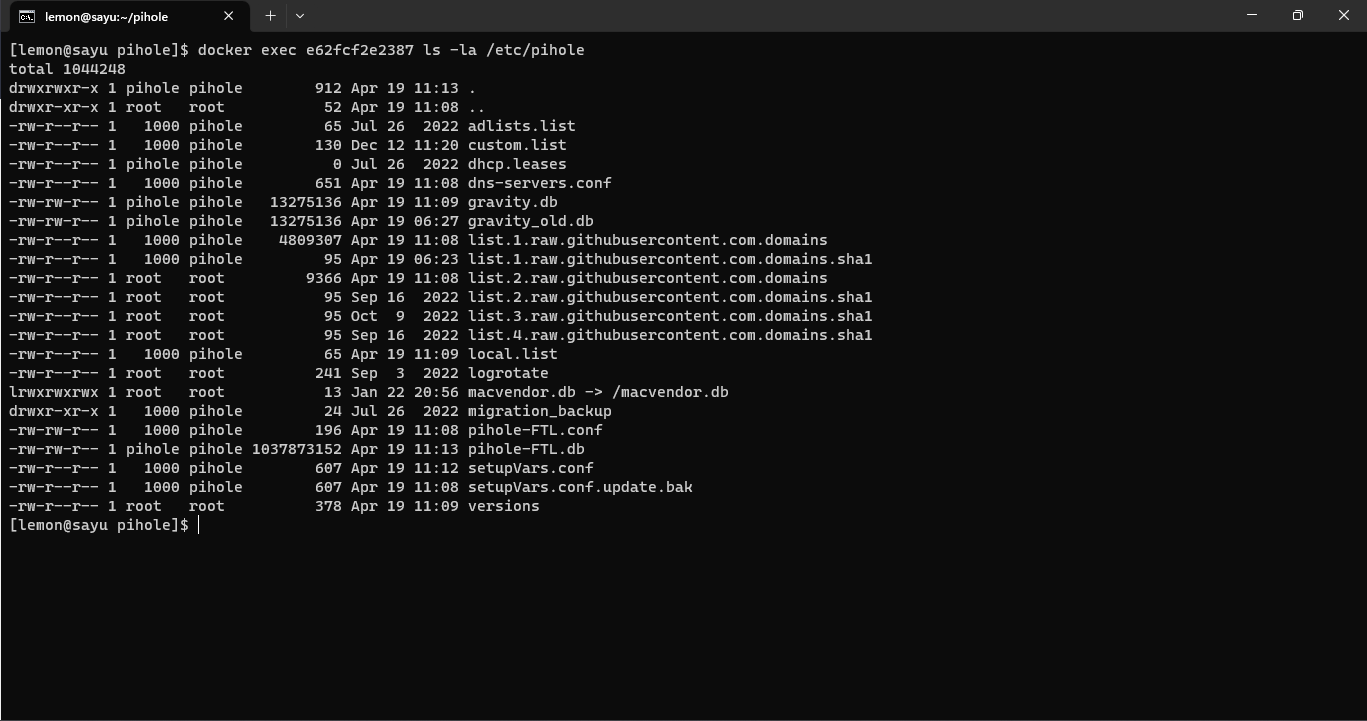Click the docker exec command text
Viewport: 1367px width, 721px height.
click(x=391, y=50)
